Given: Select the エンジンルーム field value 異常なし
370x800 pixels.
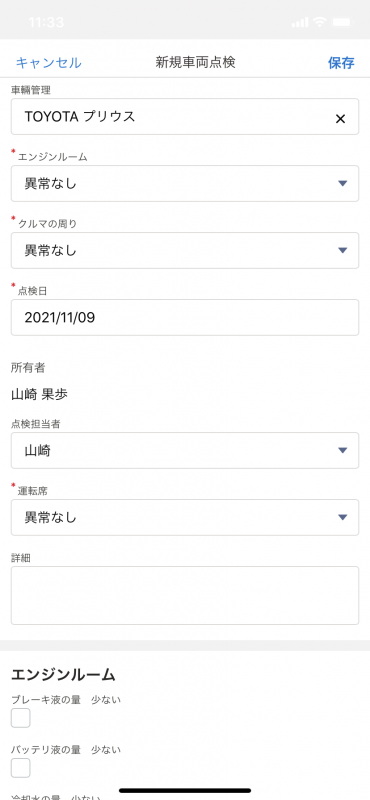Looking at the screenshot, I should click(x=185, y=183).
